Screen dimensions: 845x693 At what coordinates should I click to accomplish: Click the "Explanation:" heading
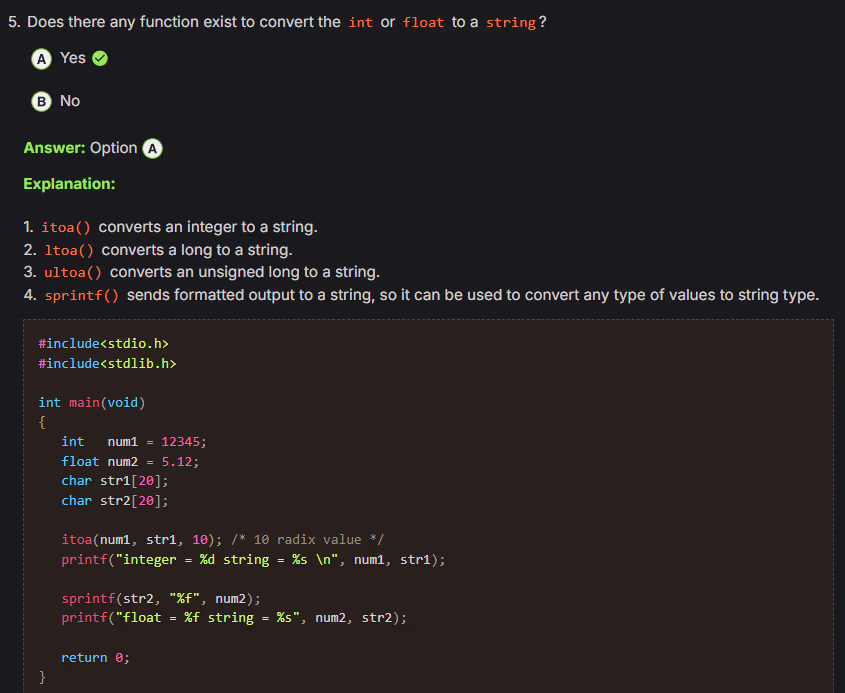point(69,184)
